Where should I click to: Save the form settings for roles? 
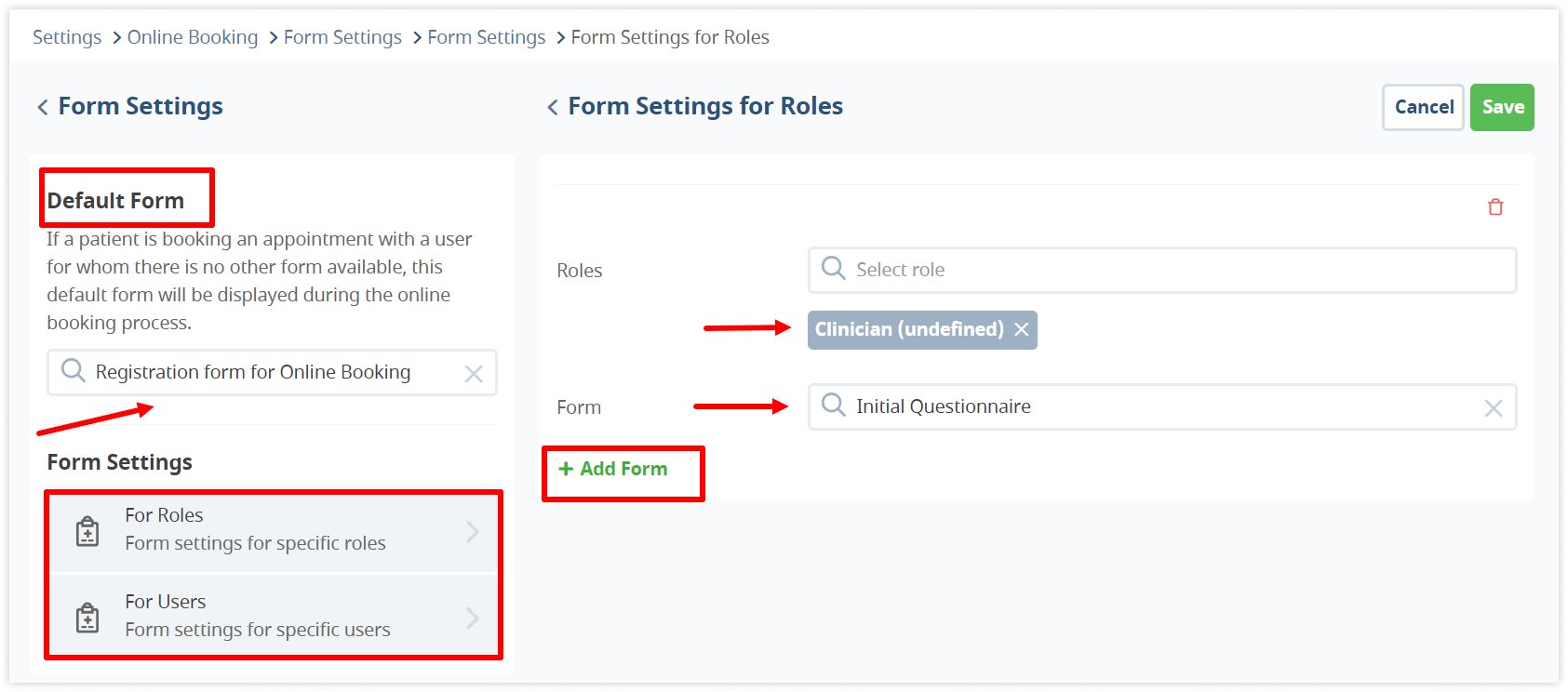click(x=1501, y=106)
